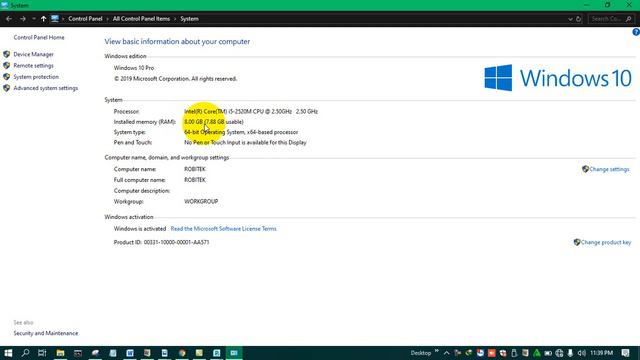Open the volume speaker tray icon
Image resolution: width=640 pixels, height=360 pixels.
click(582, 353)
